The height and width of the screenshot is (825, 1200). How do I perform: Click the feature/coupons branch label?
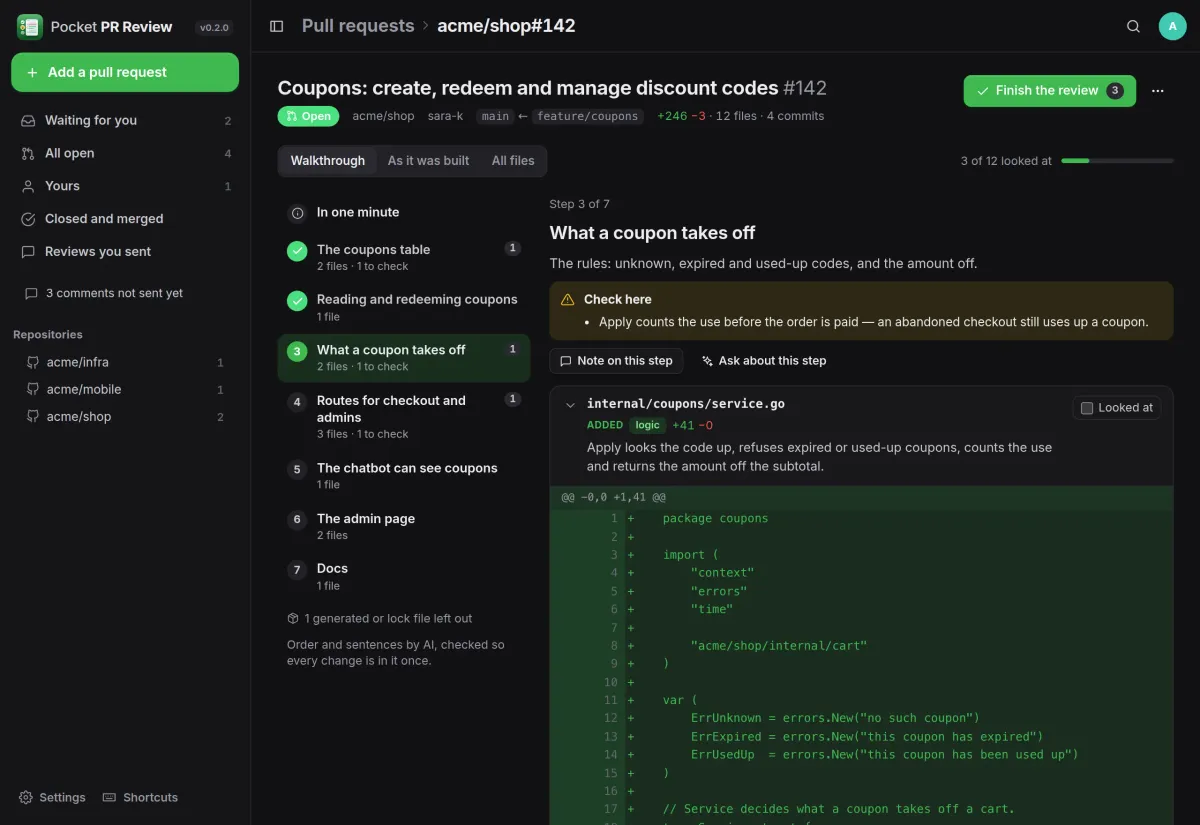pos(587,116)
